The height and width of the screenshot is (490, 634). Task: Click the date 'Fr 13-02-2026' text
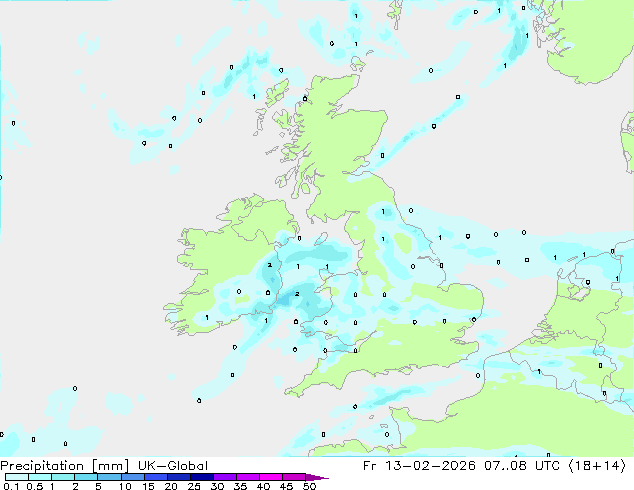pos(419,466)
